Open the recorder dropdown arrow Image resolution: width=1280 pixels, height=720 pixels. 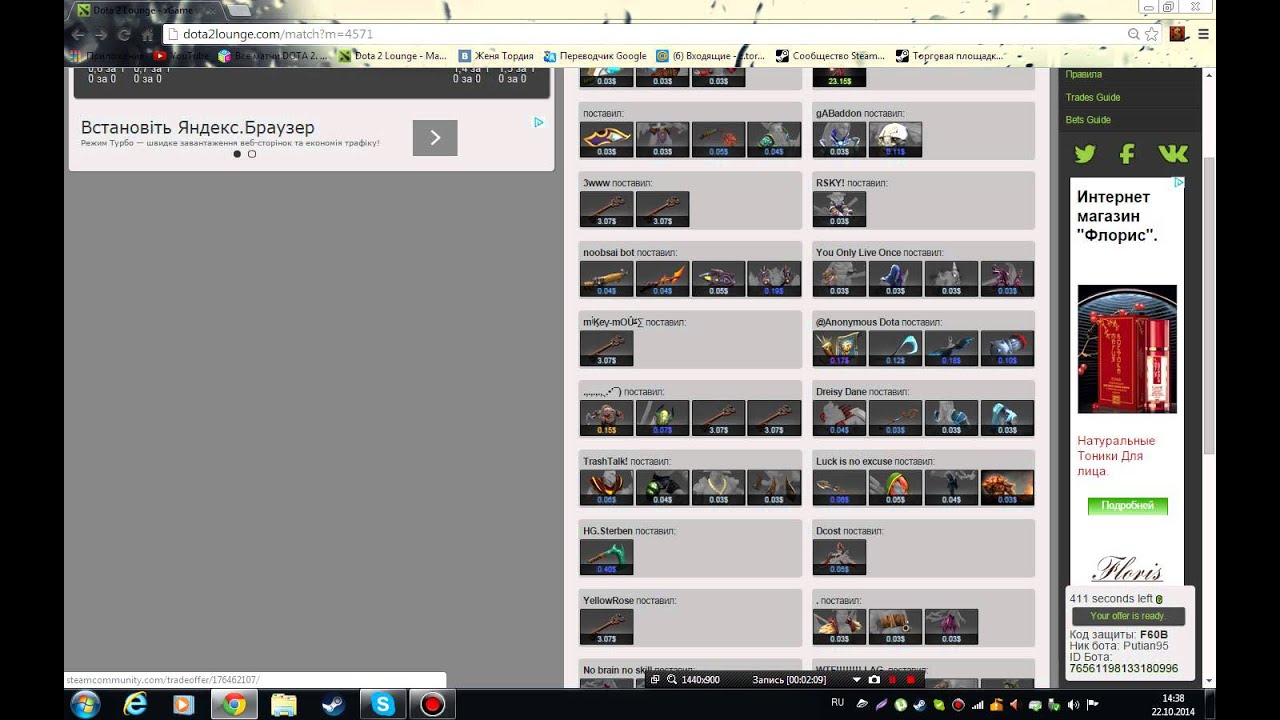pos(856,680)
